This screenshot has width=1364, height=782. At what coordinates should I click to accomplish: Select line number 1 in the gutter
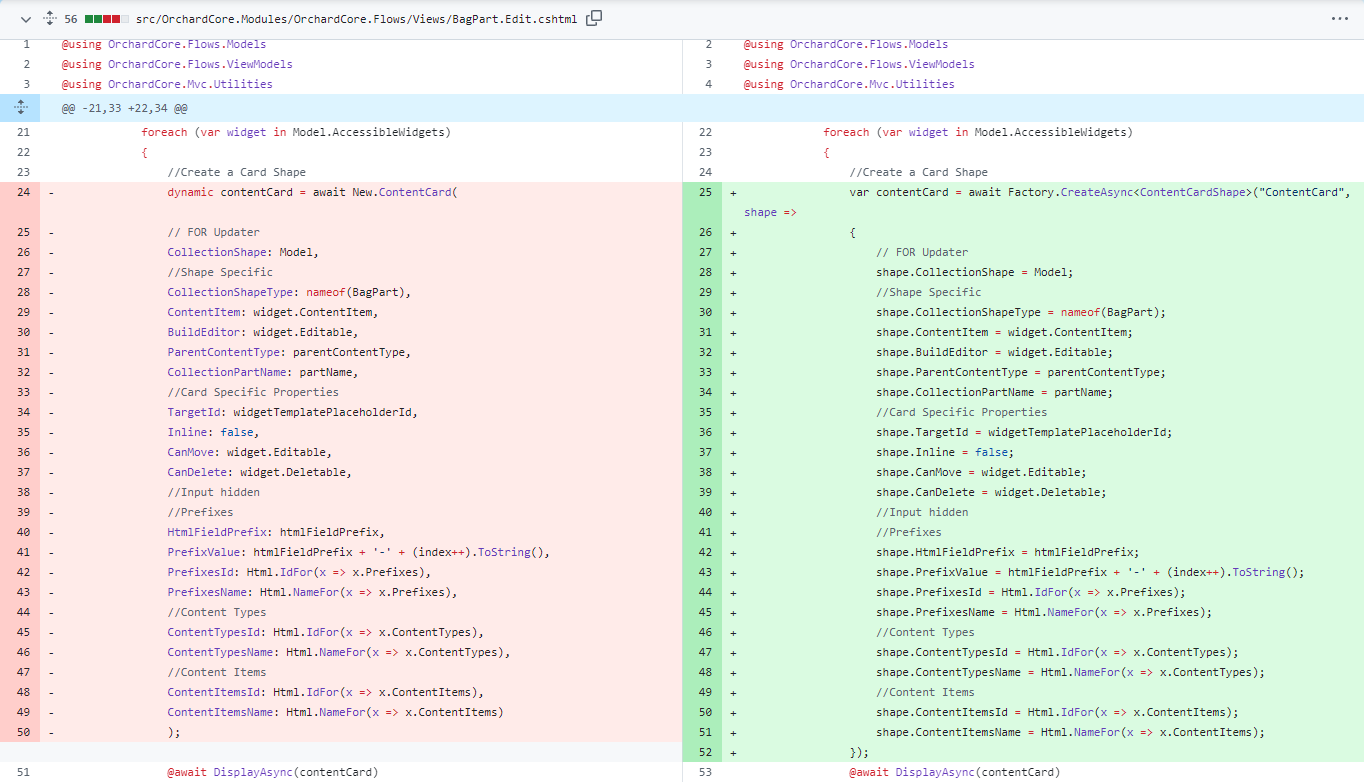click(25, 44)
